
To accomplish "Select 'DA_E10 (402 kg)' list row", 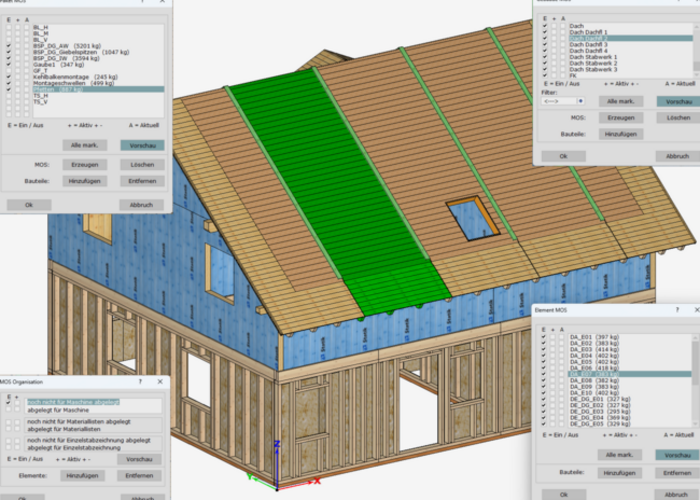I will pyautogui.click(x=630, y=393).
